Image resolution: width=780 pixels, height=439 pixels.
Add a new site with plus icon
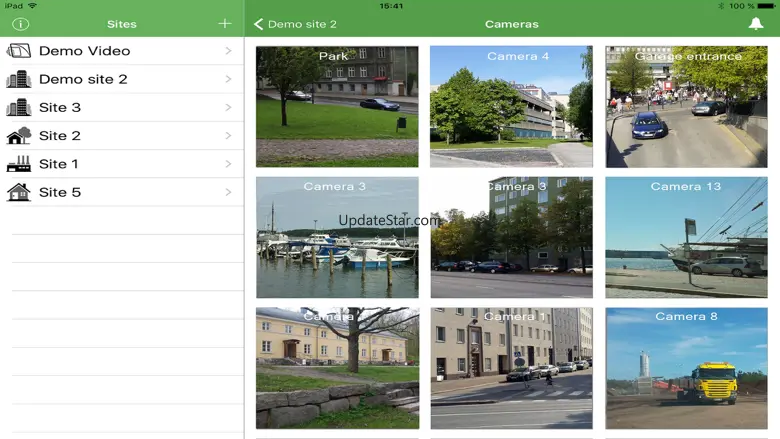[x=225, y=23]
